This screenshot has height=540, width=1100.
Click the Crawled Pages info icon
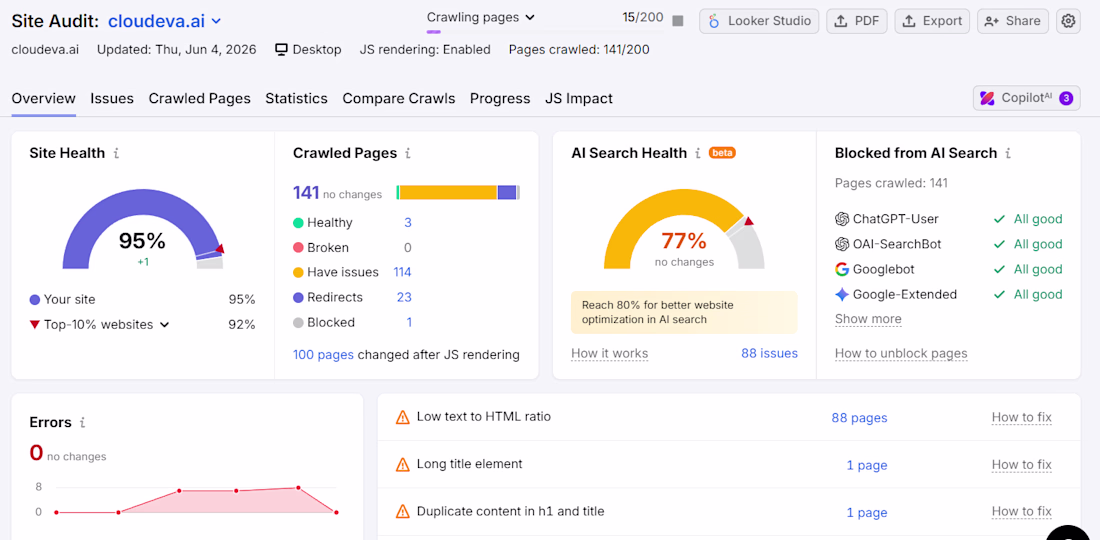point(408,153)
